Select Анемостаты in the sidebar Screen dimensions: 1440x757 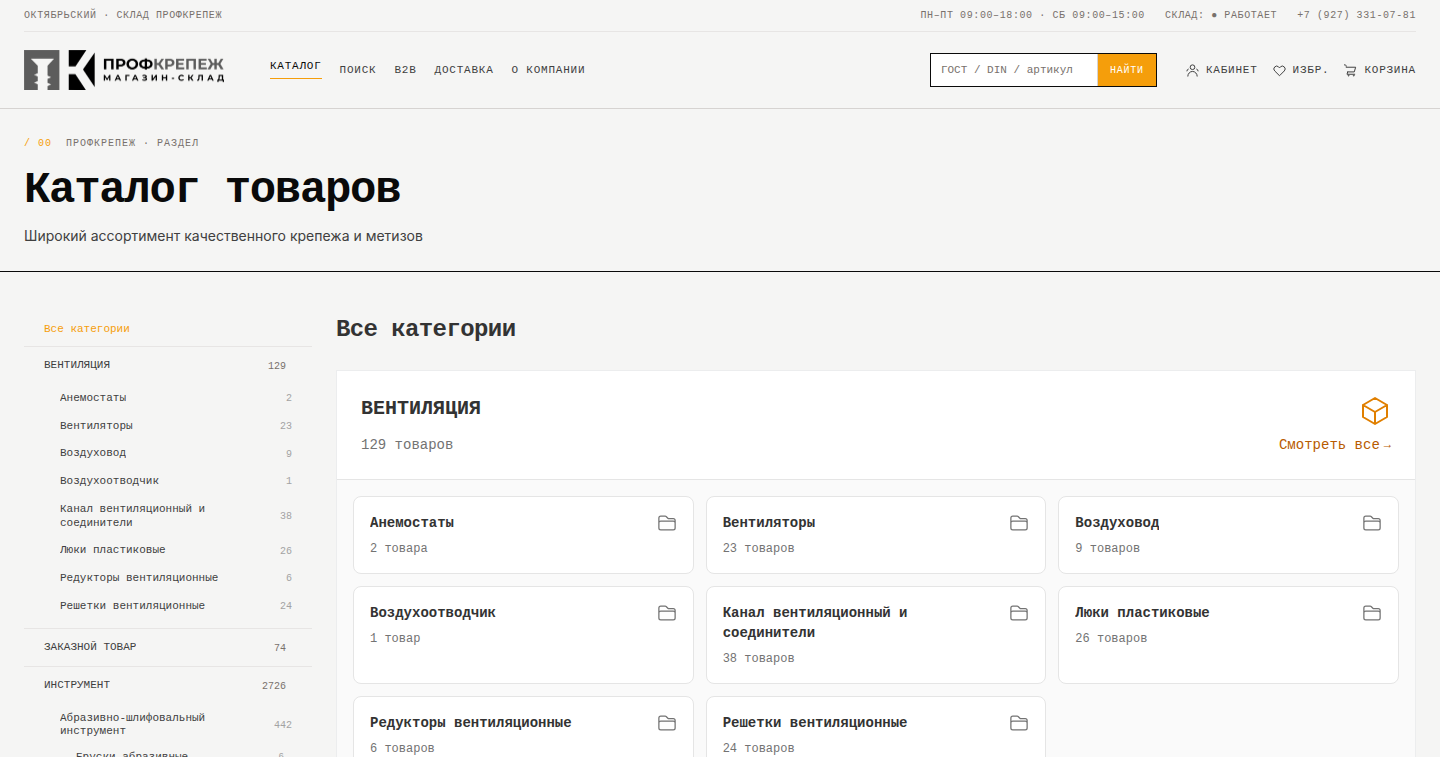(x=93, y=398)
